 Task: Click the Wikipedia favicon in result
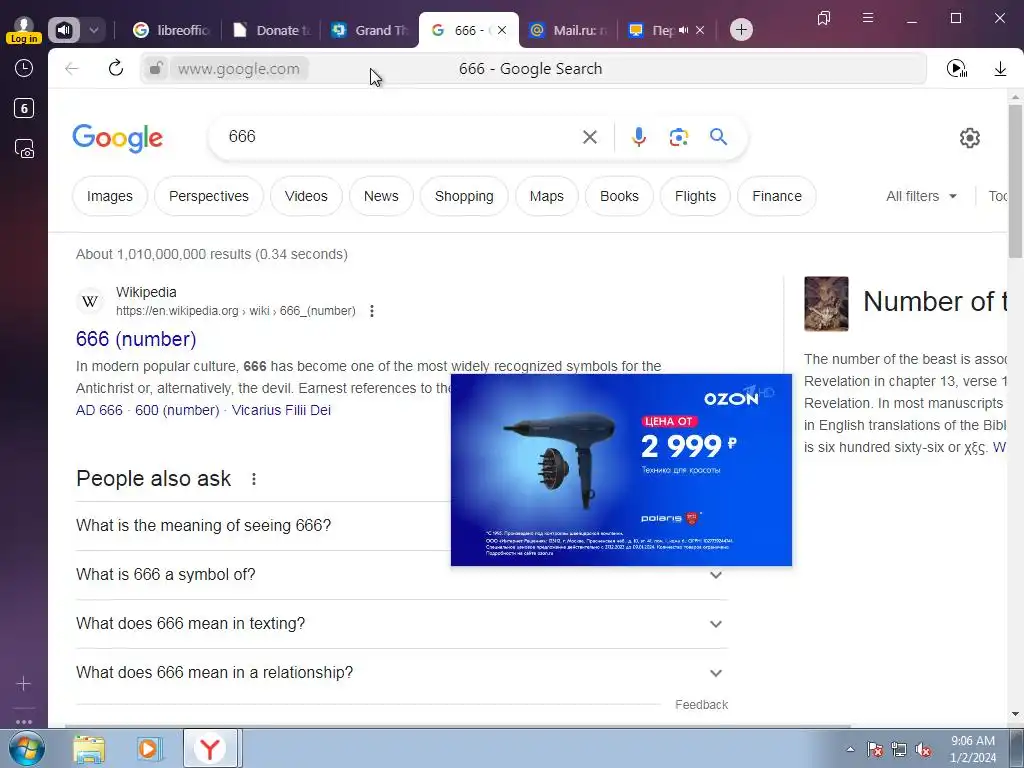click(x=90, y=301)
